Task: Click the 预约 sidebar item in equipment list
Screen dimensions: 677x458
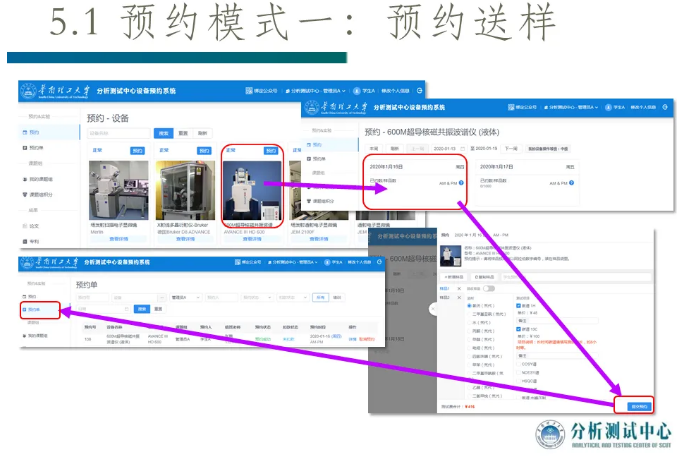Action: [x=35, y=132]
